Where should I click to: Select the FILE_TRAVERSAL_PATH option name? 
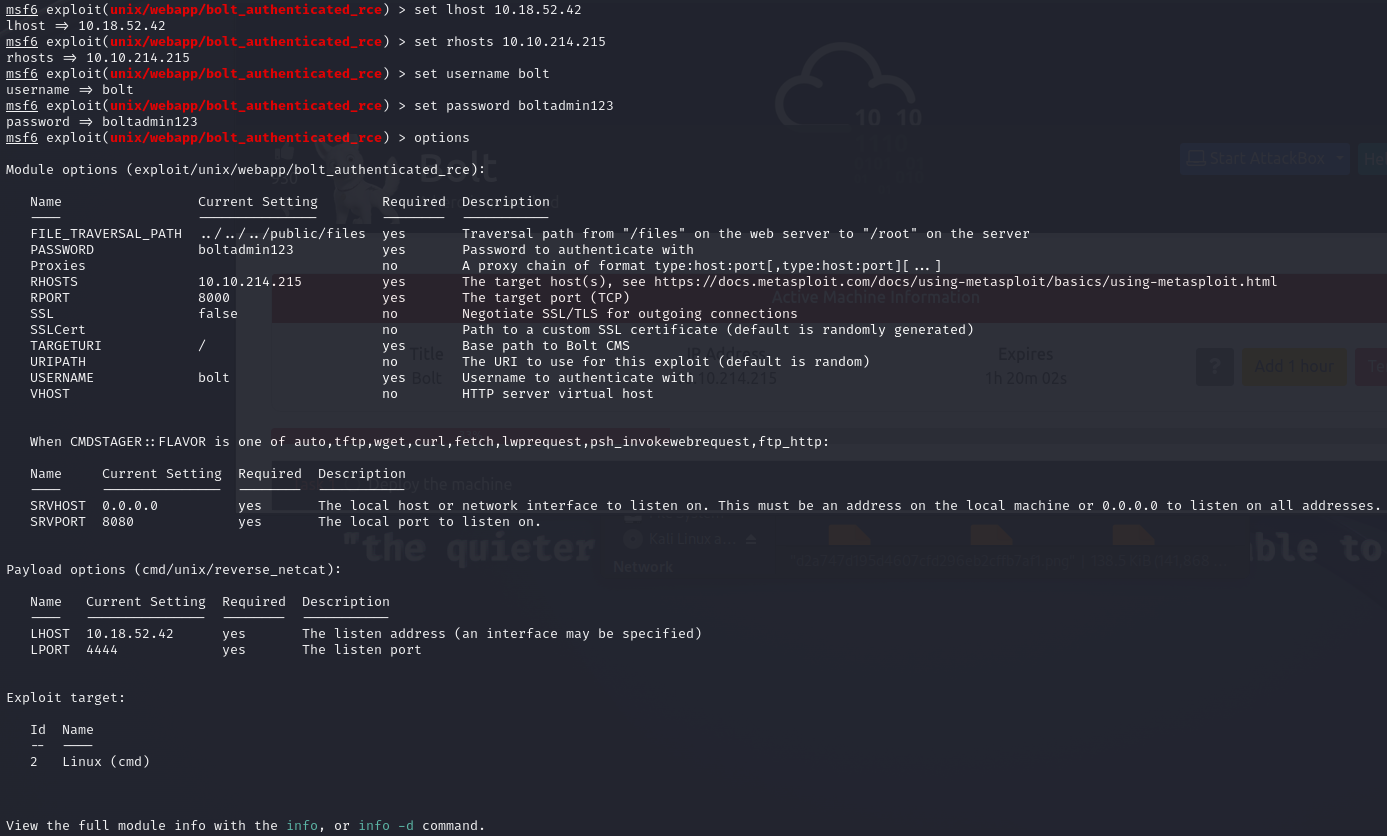[x=106, y=234]
